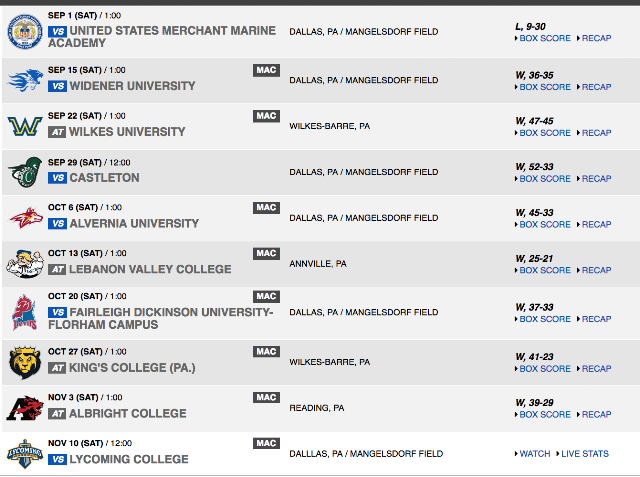This screenshot has width=640, height=477.
Task: Open Castleton opponent name link
Action: [104, 177]
